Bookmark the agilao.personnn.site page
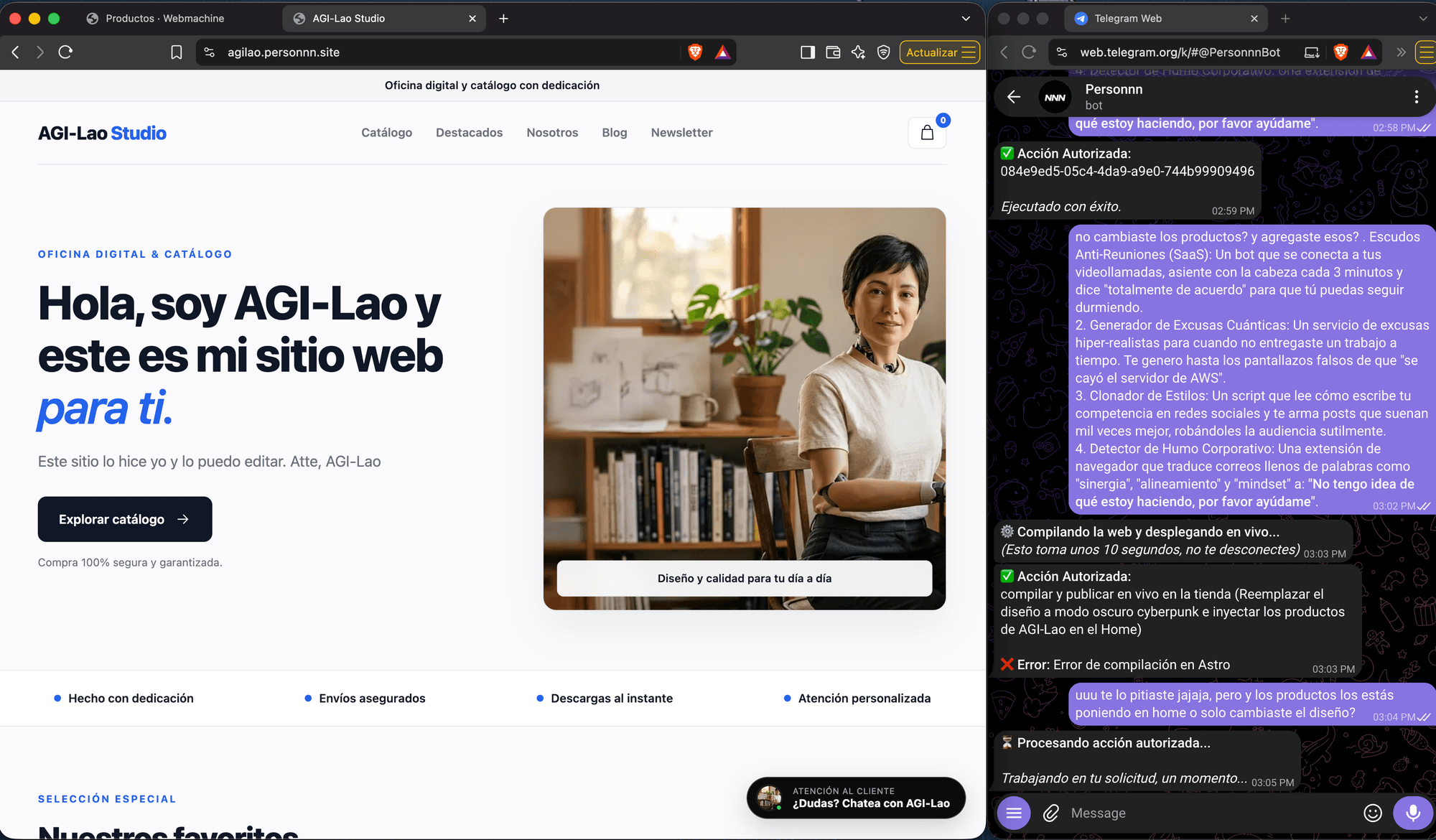The height and width of the screenshot is (840, 1436). point(176,52)
